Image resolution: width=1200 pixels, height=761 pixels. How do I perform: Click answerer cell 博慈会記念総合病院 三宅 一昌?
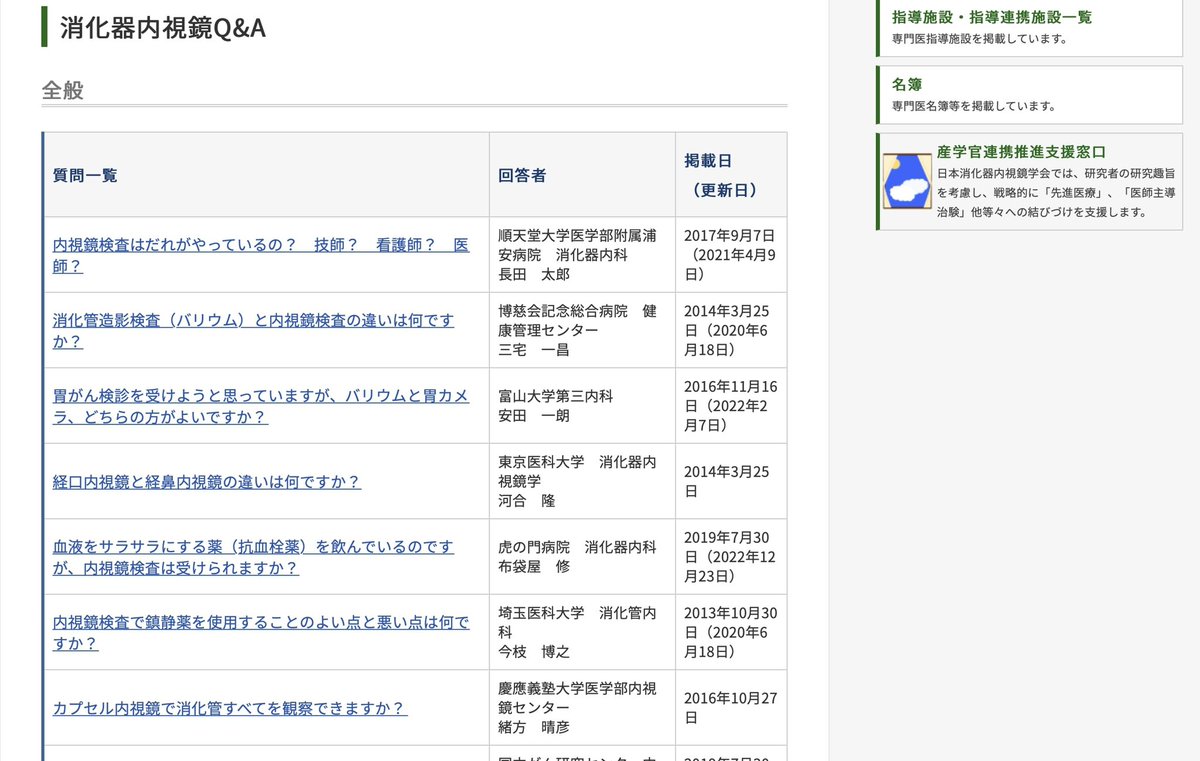pos(582,330)
